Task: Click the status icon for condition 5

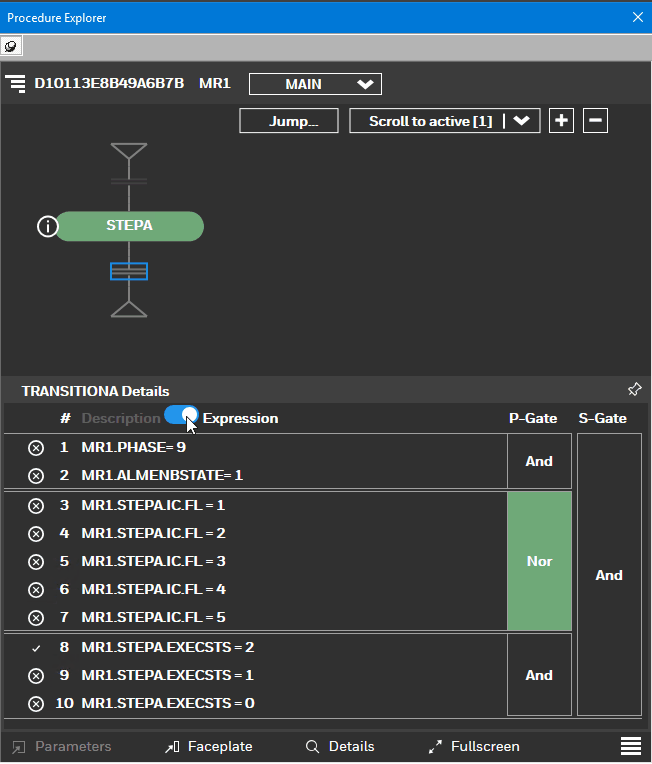Action: point(36,562)
